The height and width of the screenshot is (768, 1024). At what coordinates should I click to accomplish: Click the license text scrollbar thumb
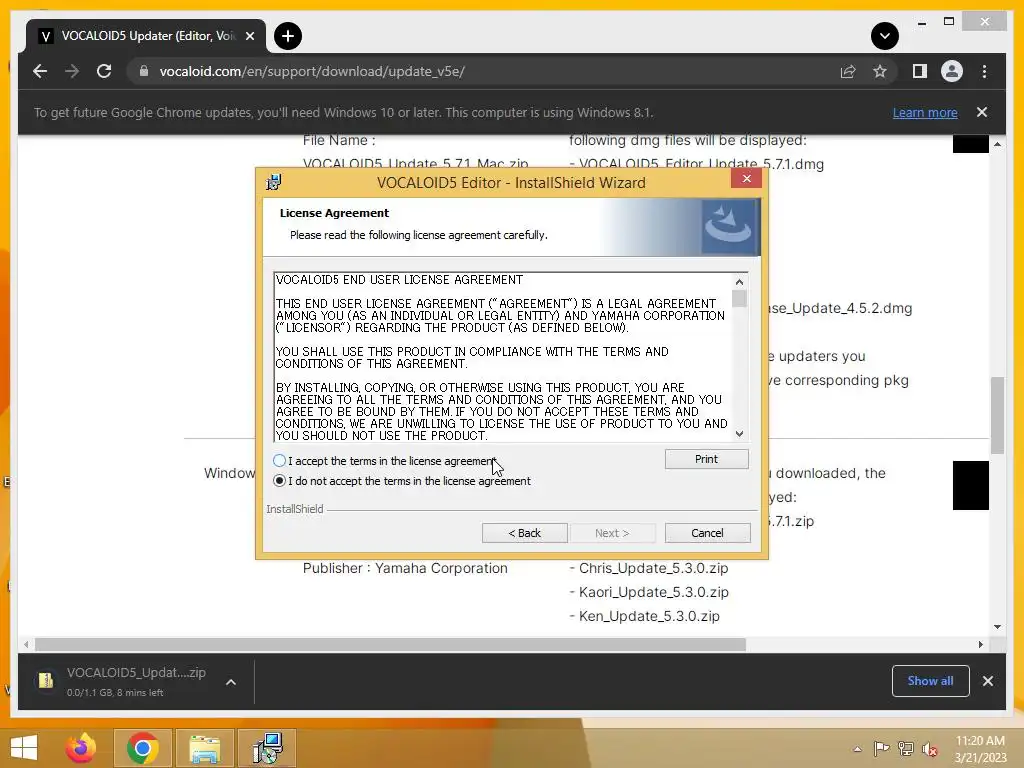click(x=739, y=298)
